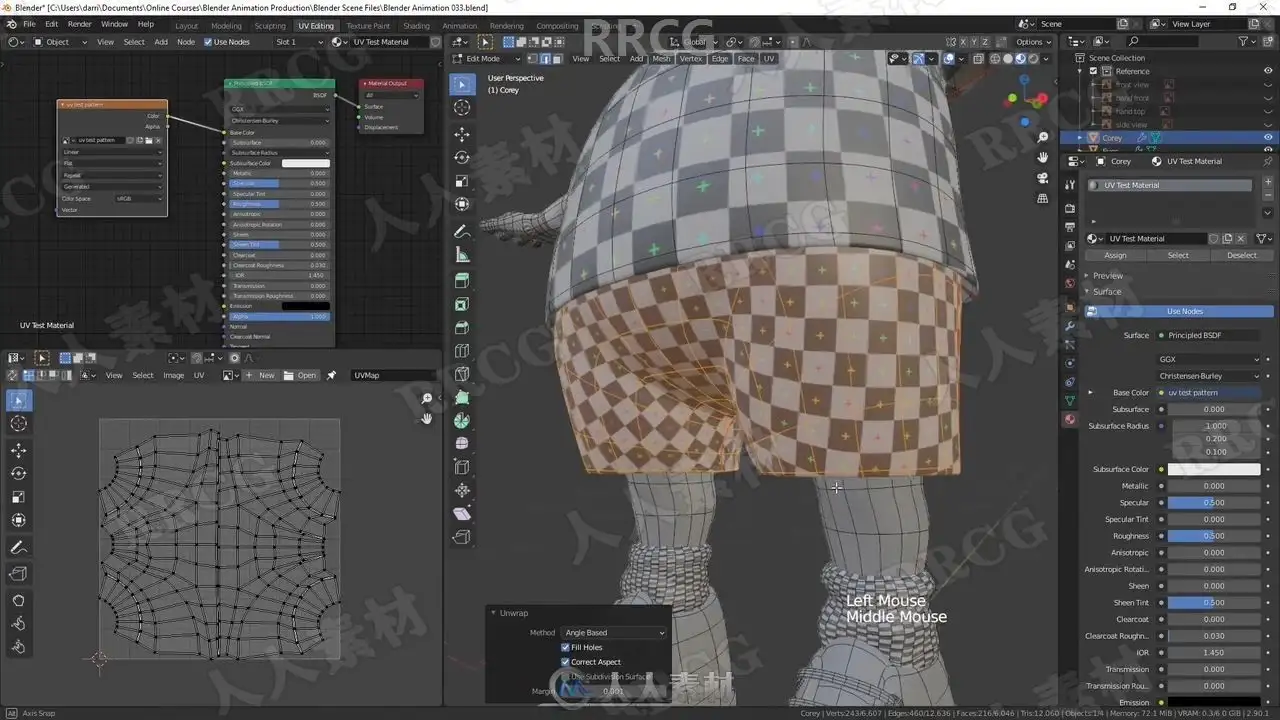
Task: Select the Move tool in the 3D viewport
Action: pyautogui.click(x=462, y=134)
